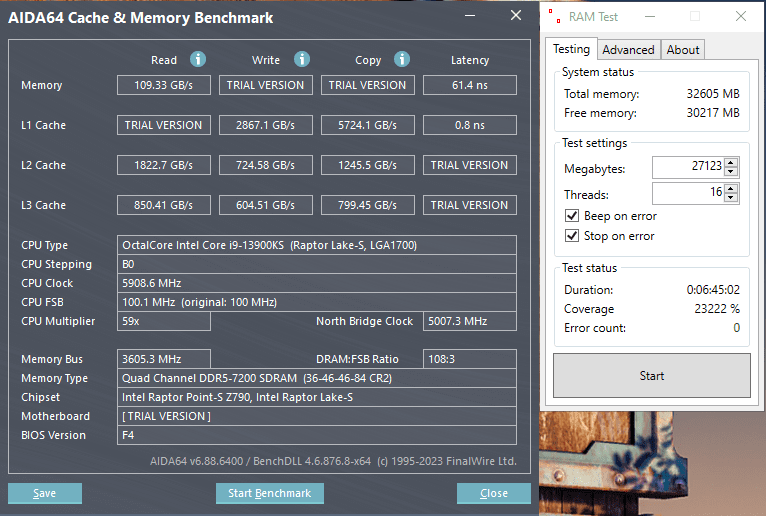Click Memory copy TRIAL VERSION cell

[x=367, y=85]
